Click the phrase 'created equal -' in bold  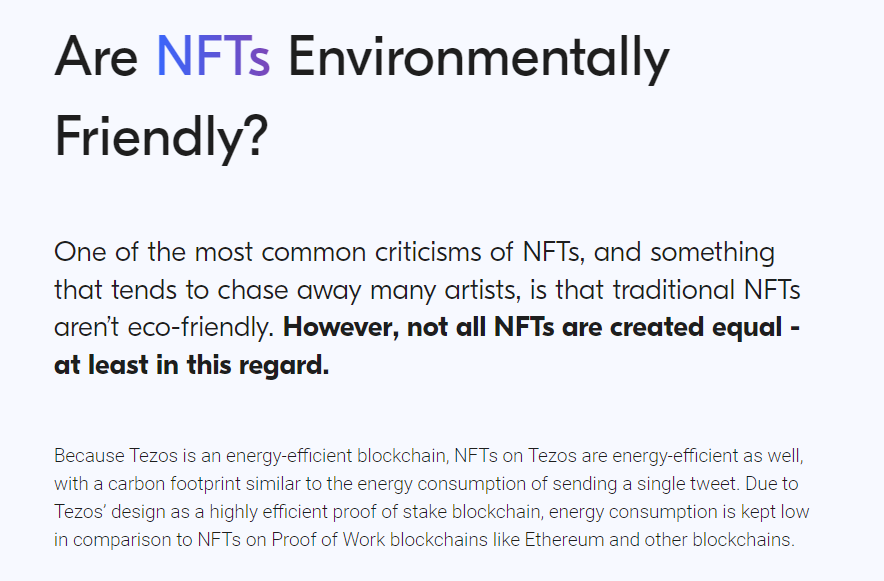[x=705, y=327]
